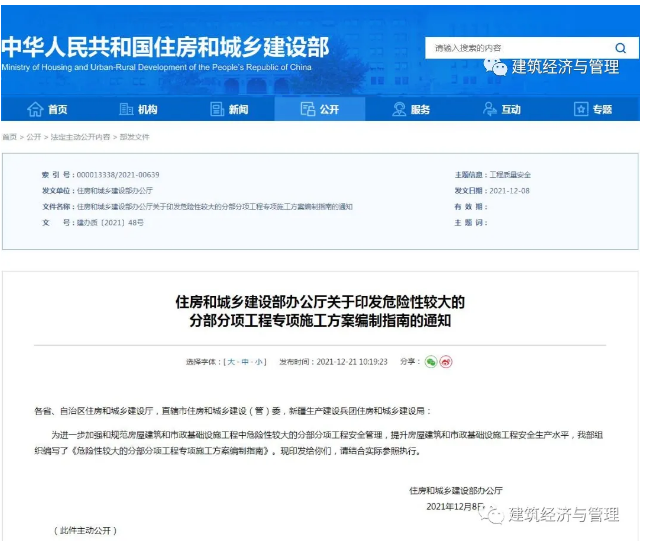Click 公开 in the breadcrumb path
Screen dimensions: 648x541
[34, 137]
